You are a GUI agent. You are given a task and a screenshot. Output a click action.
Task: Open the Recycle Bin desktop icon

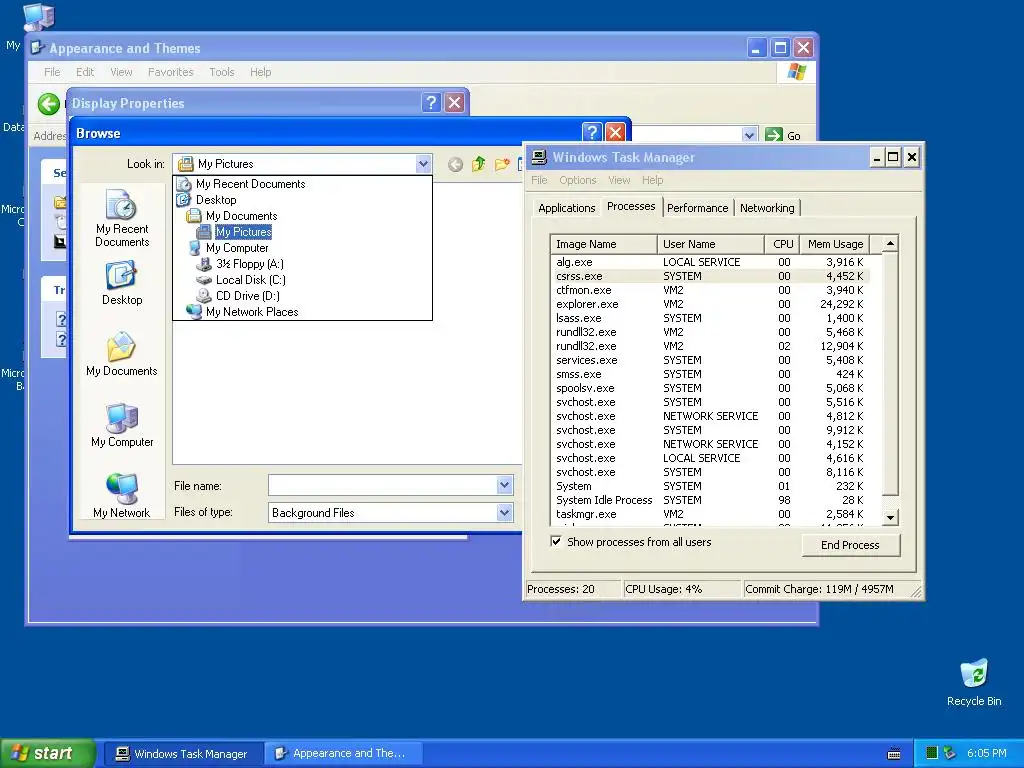point(974,682)
